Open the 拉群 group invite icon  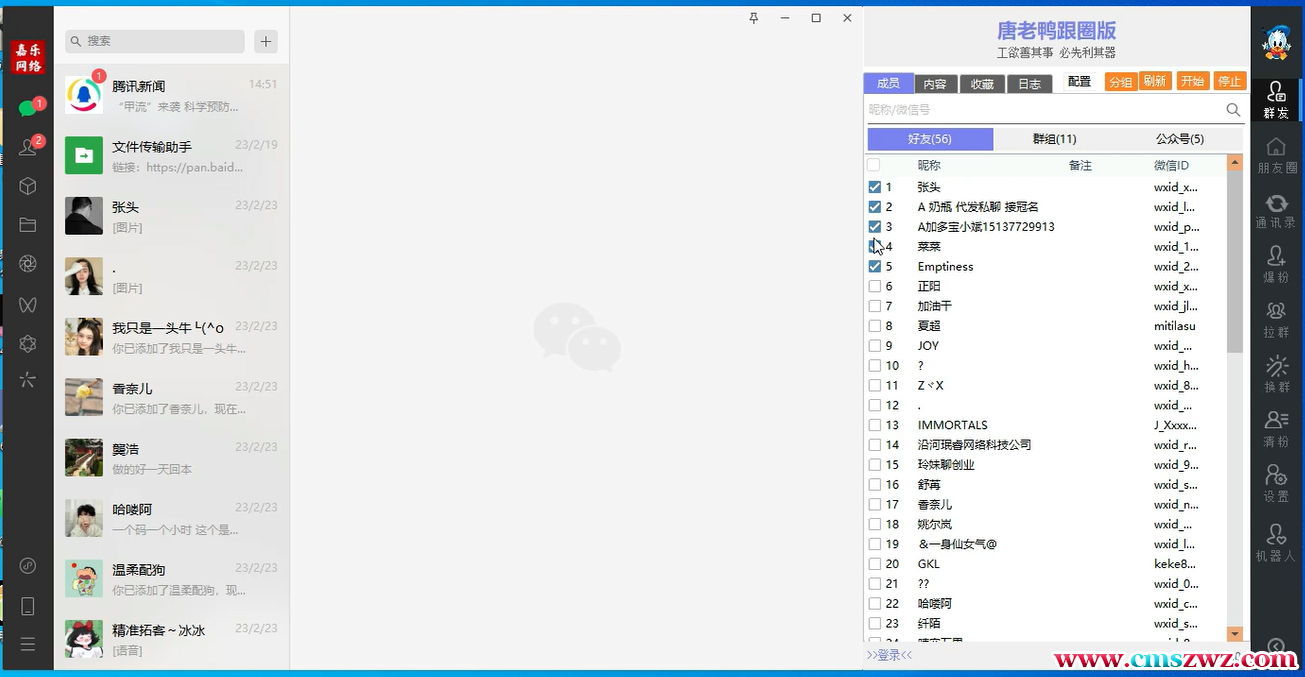[x=1276, y=319]
